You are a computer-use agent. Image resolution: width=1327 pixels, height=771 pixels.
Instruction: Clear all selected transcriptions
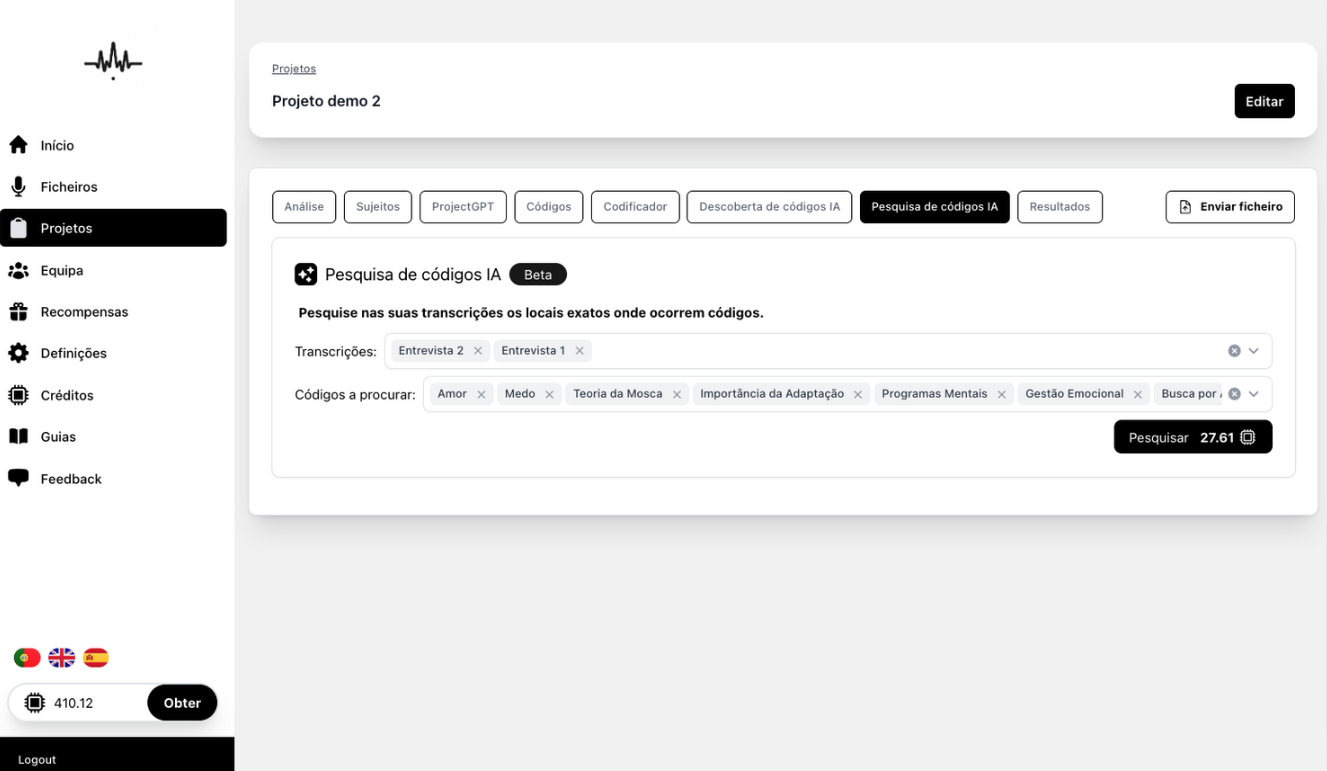(1234, 351)
